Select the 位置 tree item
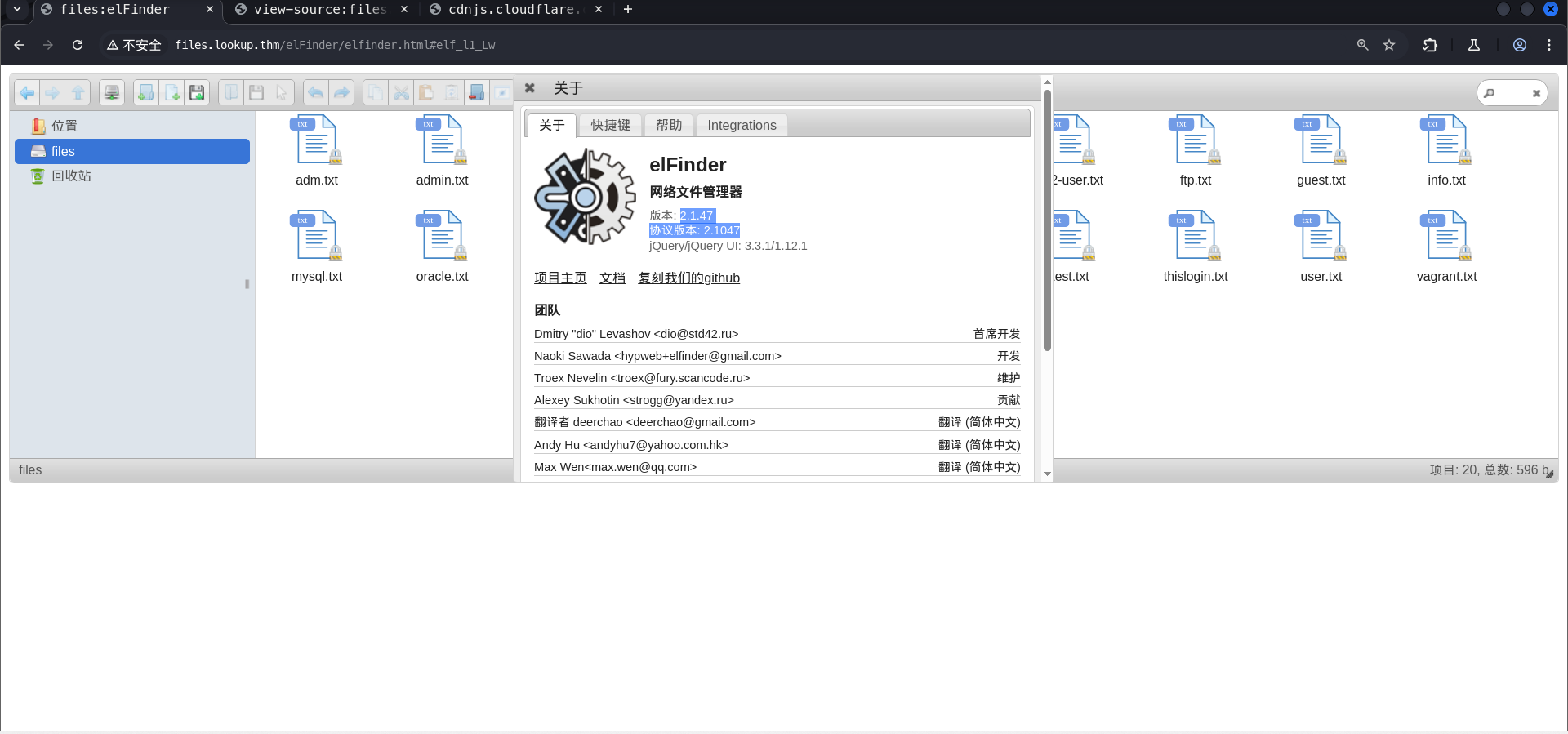The image size is (1568, 734). (x=132, y=126)
